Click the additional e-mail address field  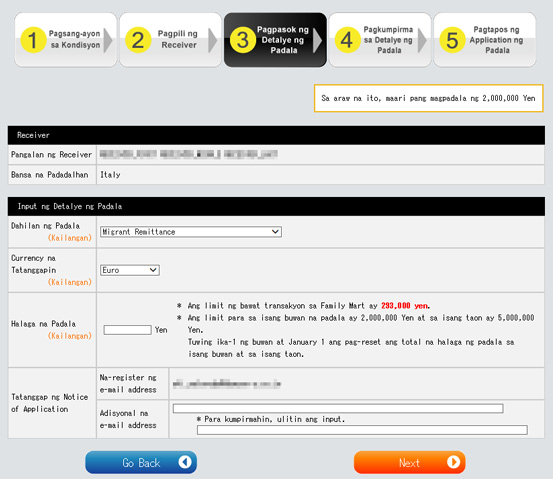point(338,408)
